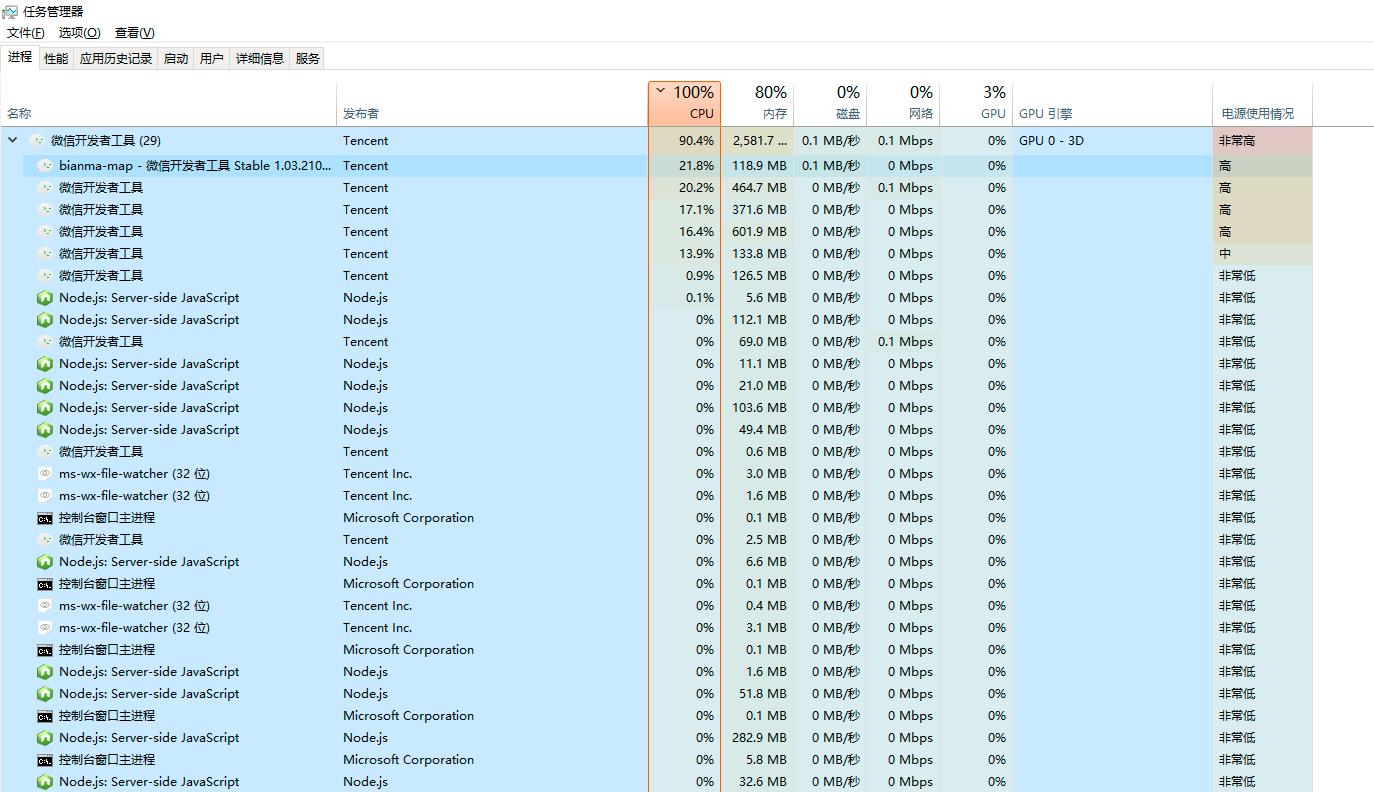The image size is (1374, 792).
Task: Click the WeChat DevTools group icon beside 微信开发者工具 (29)
Action: 38,141
